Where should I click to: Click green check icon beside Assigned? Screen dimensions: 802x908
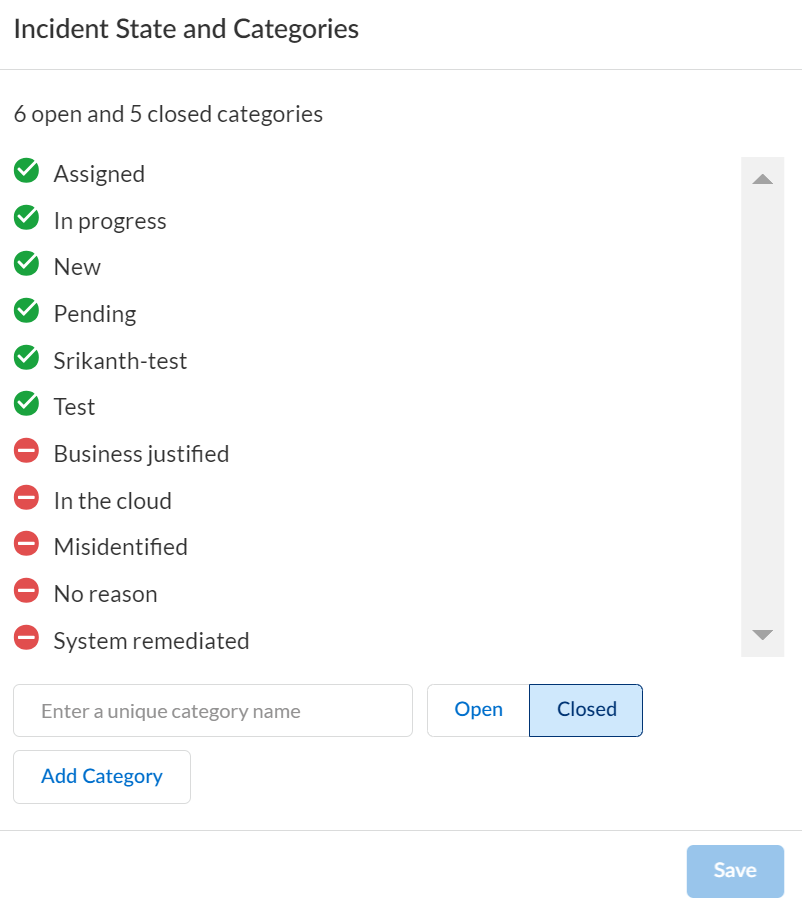click(26, 171)
